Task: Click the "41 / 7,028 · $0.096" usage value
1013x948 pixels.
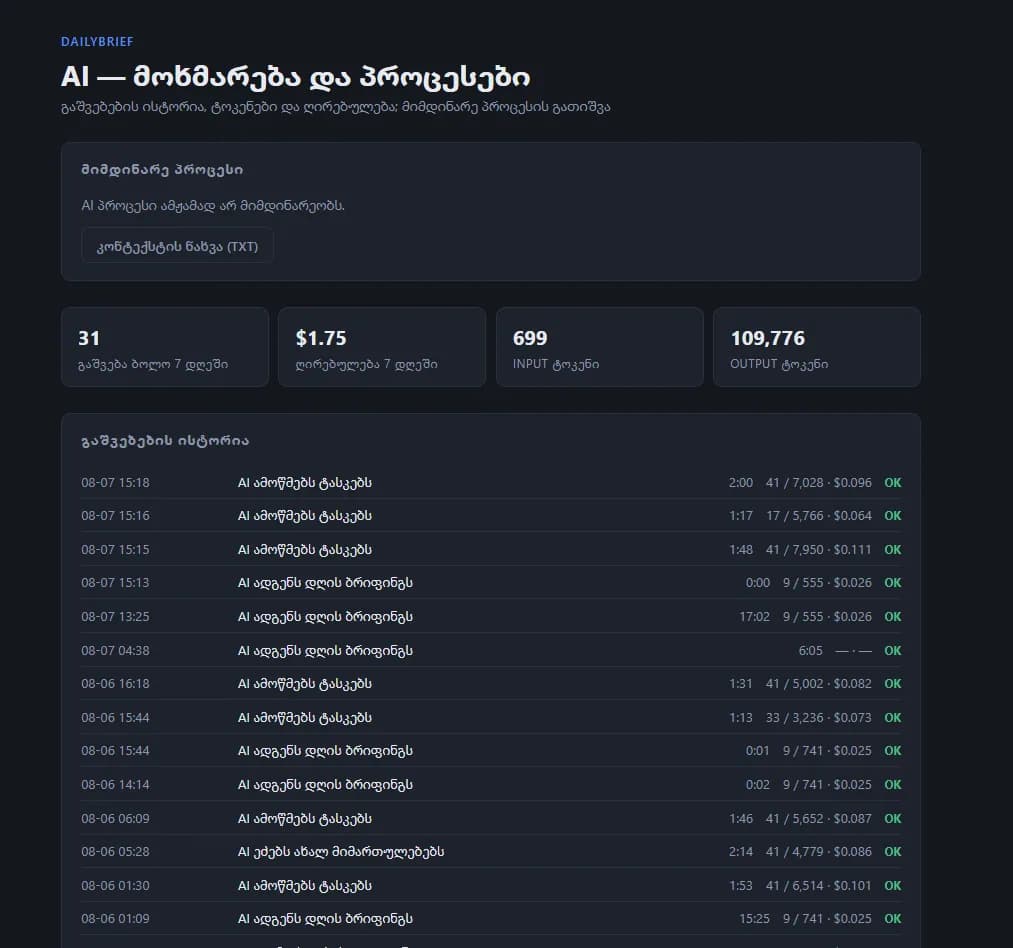Action: click(819, 483)
